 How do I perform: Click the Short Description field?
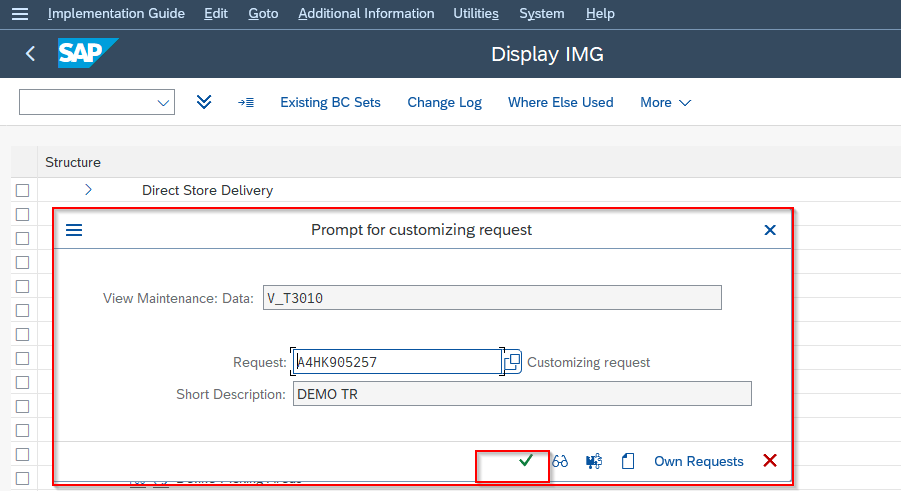pyautogui.click(x=522, y=394)
